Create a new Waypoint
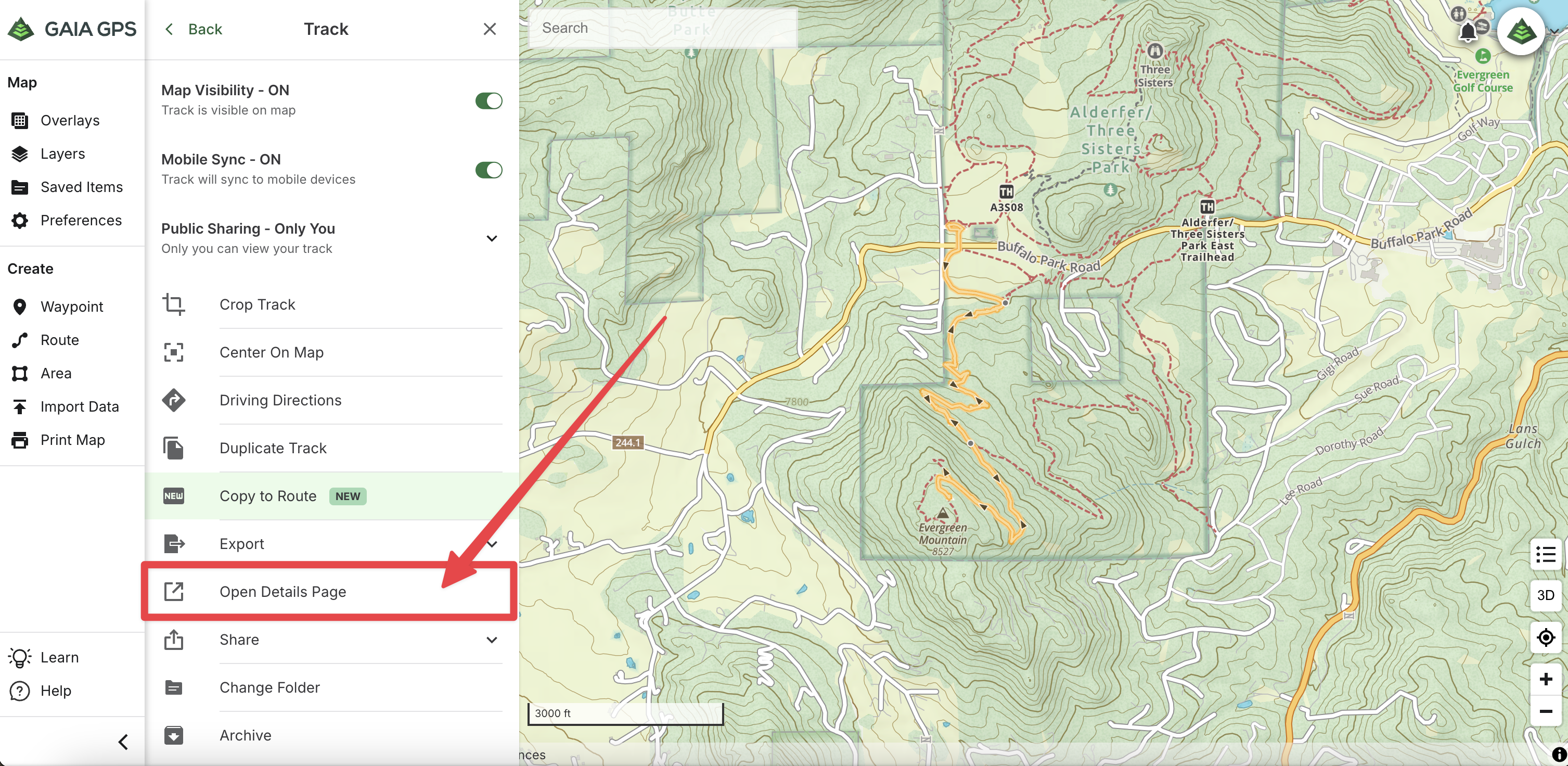Viewport: 1568px width, 766px height. coord(72,307)
